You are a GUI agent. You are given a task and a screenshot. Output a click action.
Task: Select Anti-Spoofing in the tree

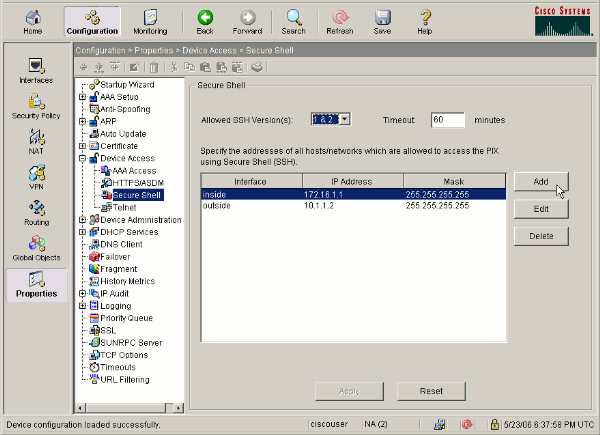(x=125, y=109)
